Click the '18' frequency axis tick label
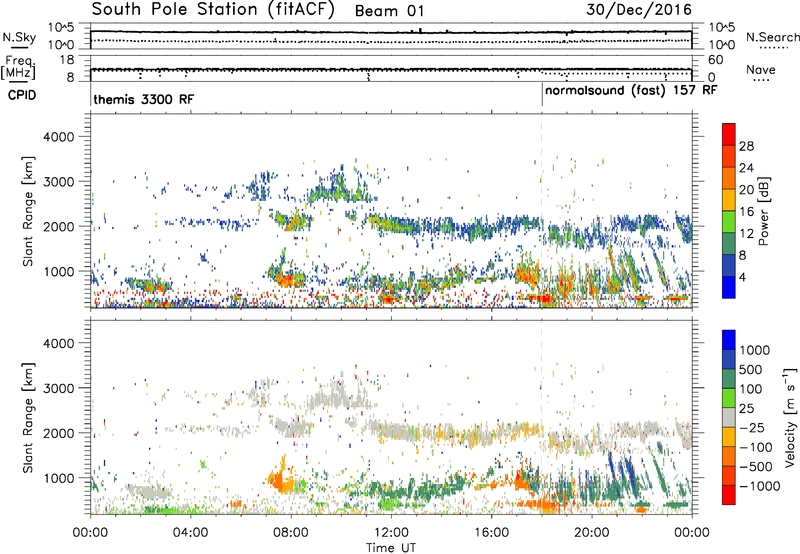This screenshot has height=554, width=800. 67,60
